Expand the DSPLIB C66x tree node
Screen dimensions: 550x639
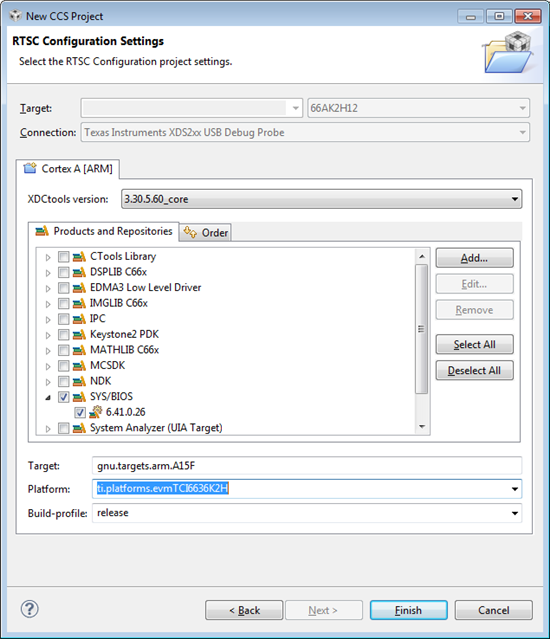pyautogui.click(x=48, y=273)
